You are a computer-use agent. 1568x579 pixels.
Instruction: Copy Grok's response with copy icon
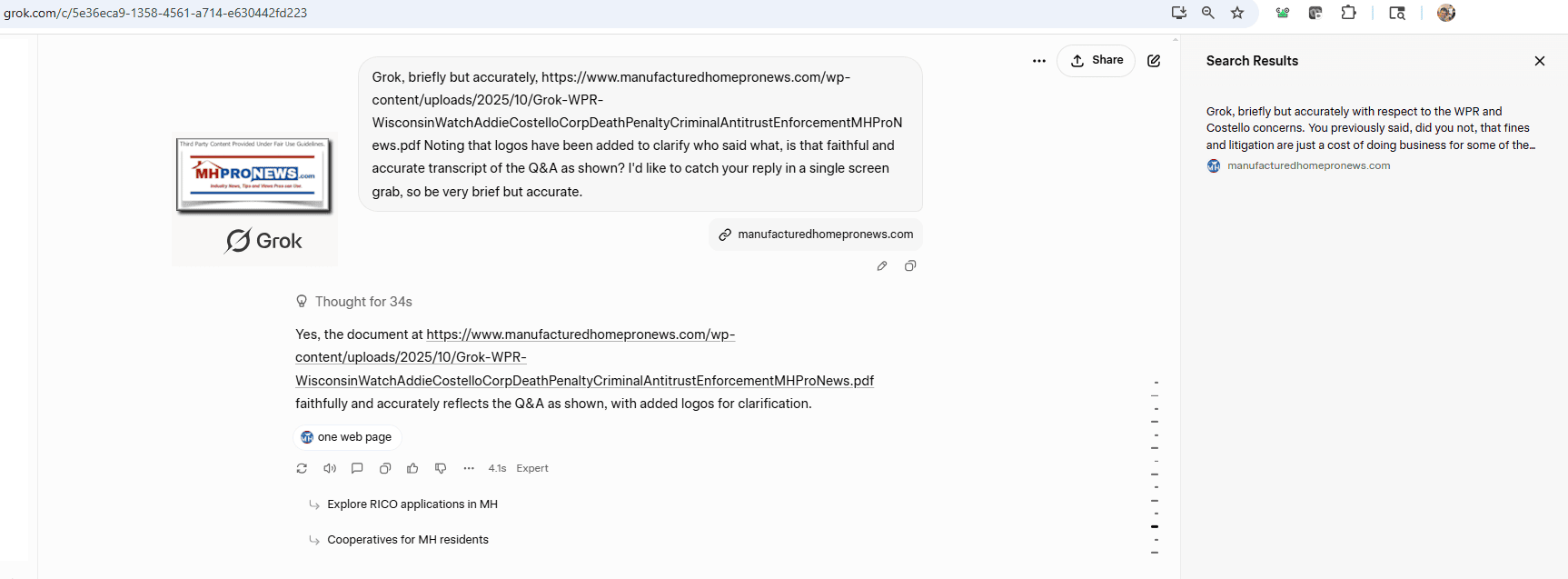coord(385,468)
